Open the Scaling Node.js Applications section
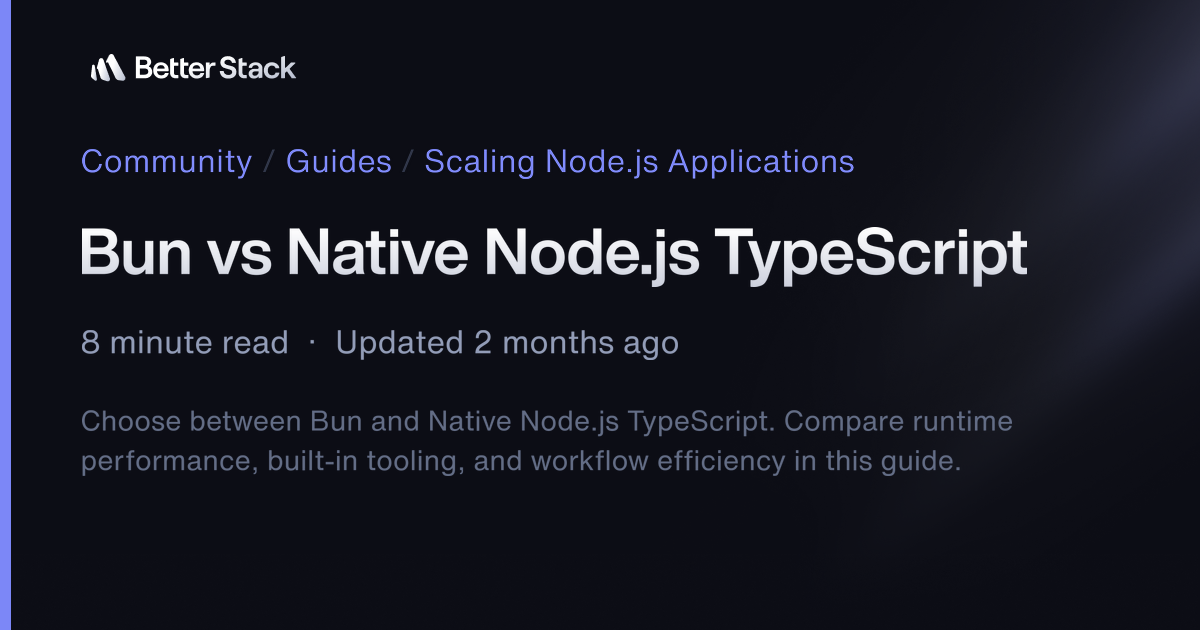Image resolution: width=1200 pixels, height=630 pixels. point(639,161)
